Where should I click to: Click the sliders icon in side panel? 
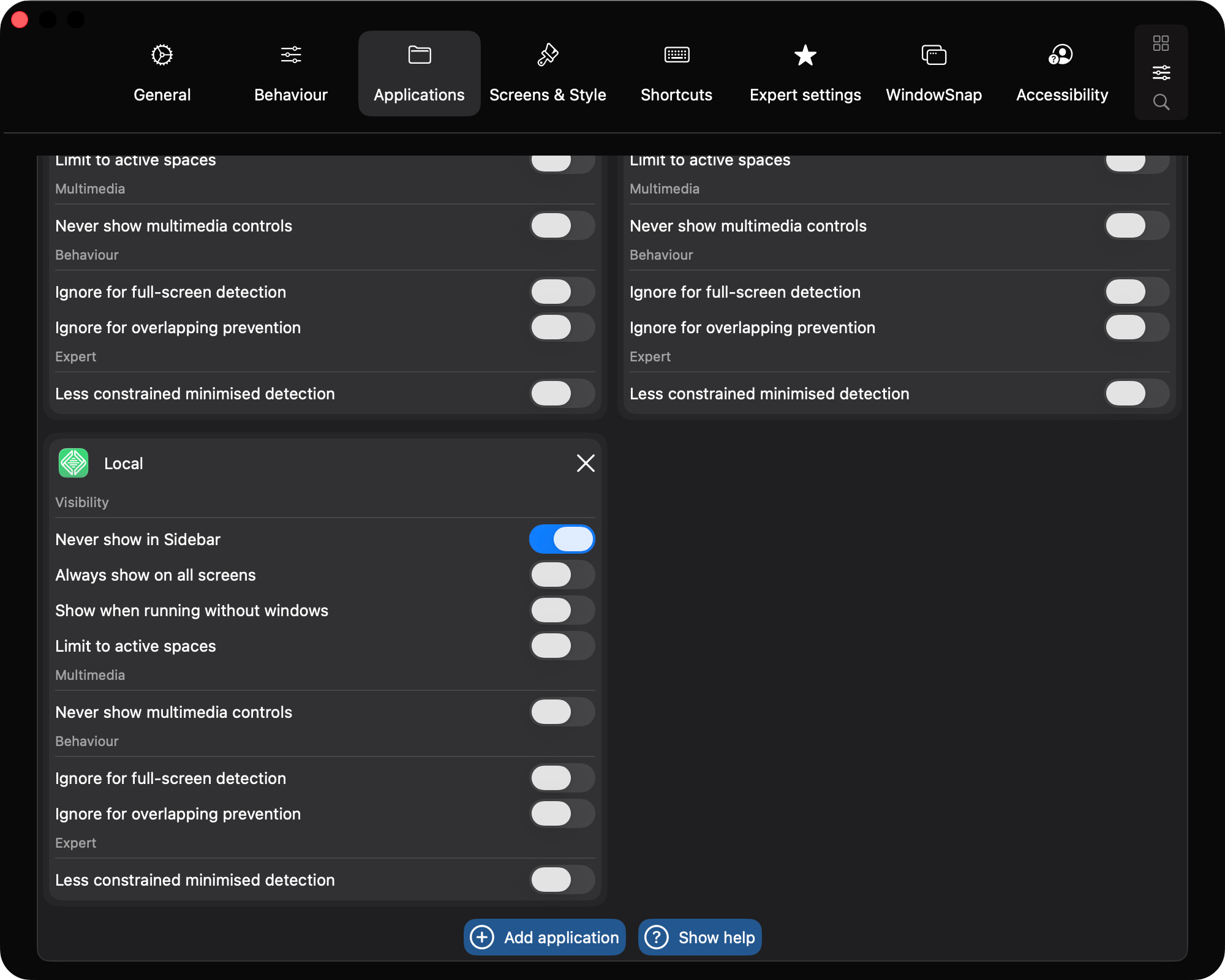pos(1161,73)
